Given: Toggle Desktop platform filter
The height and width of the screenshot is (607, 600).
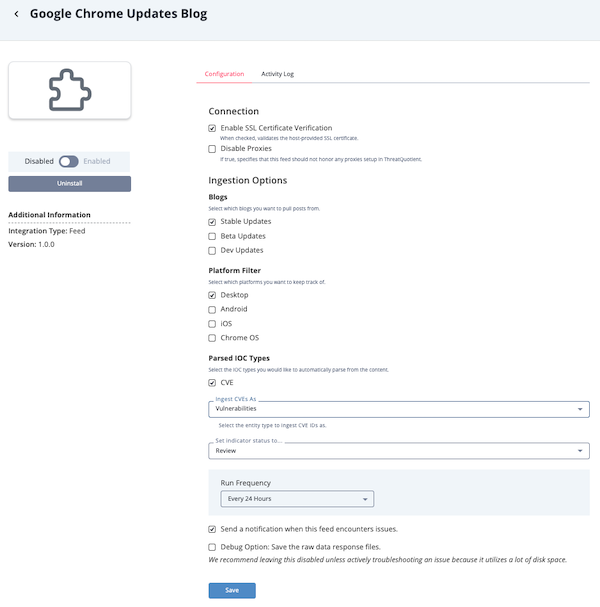Looking at the screenshot, I should point(212,295).
